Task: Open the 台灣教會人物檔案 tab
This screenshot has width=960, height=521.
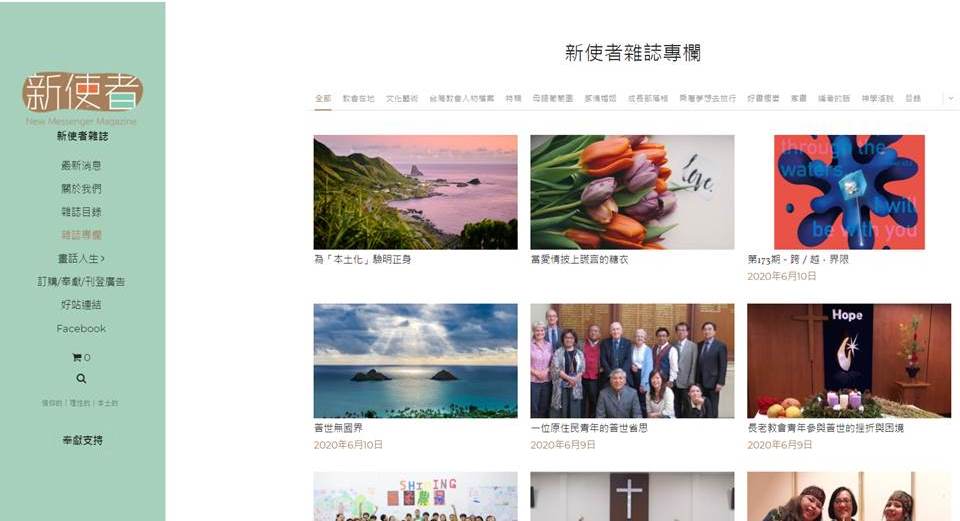Action: [462, 98]
